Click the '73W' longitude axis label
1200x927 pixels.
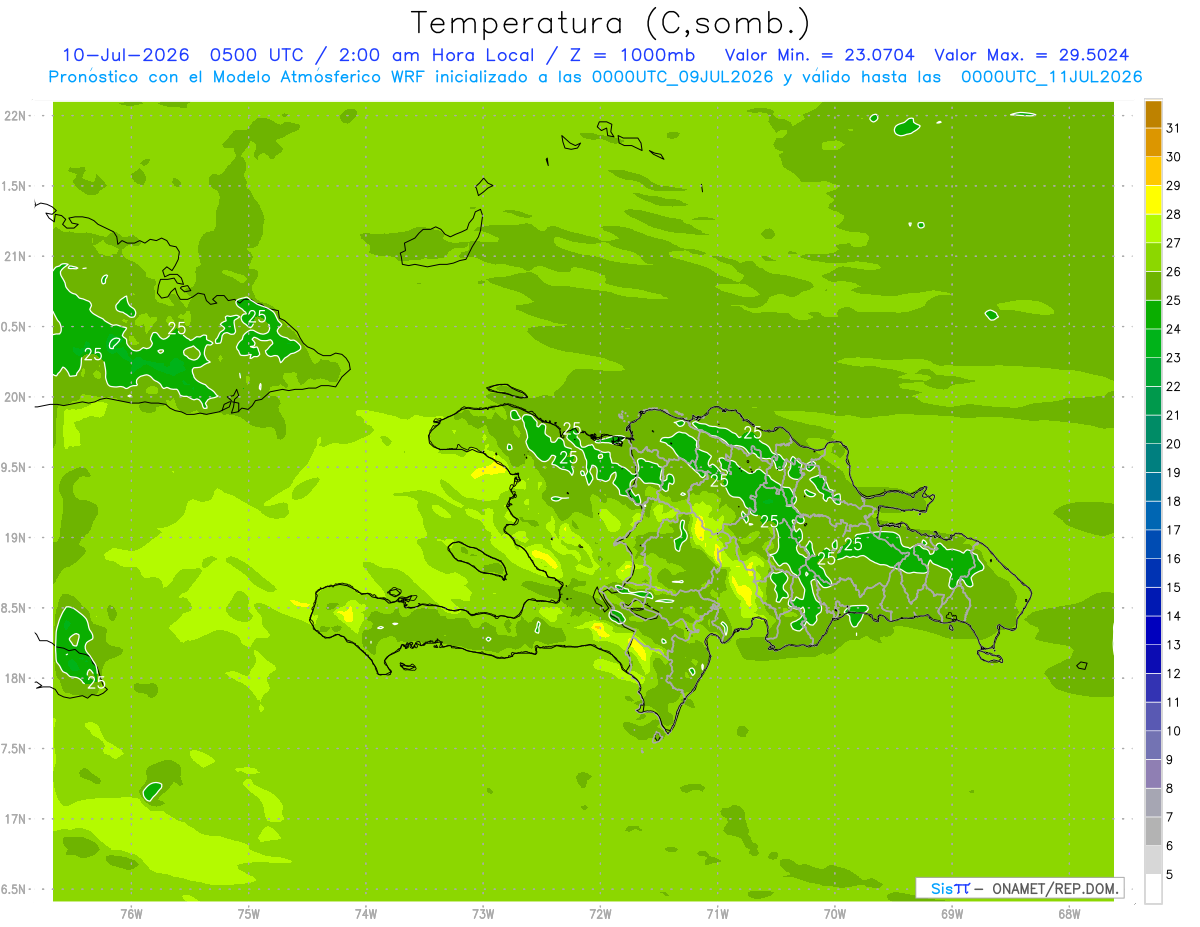(x=483, y=915)
